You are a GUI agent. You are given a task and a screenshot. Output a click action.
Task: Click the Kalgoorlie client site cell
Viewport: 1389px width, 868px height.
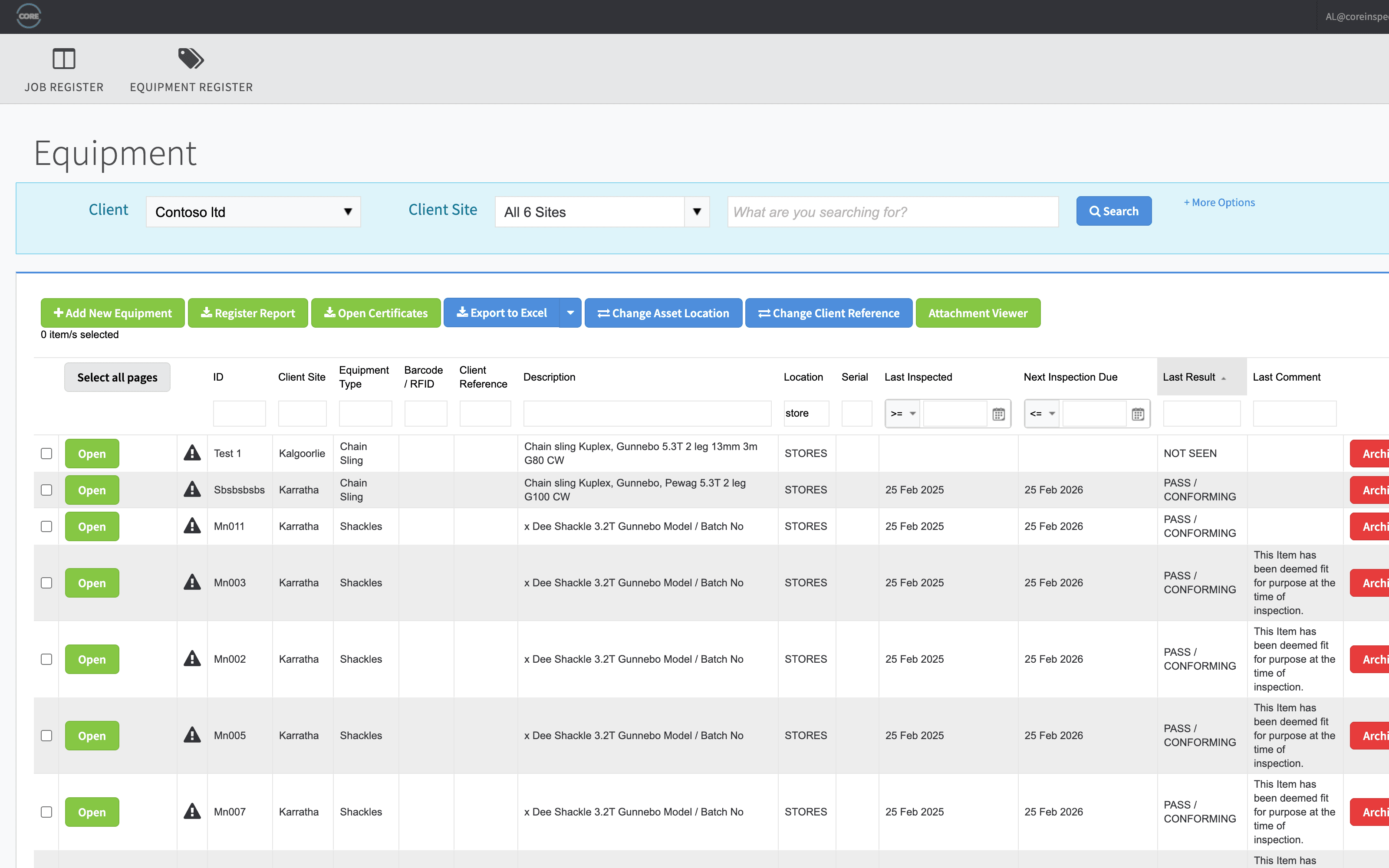[302, 454]
